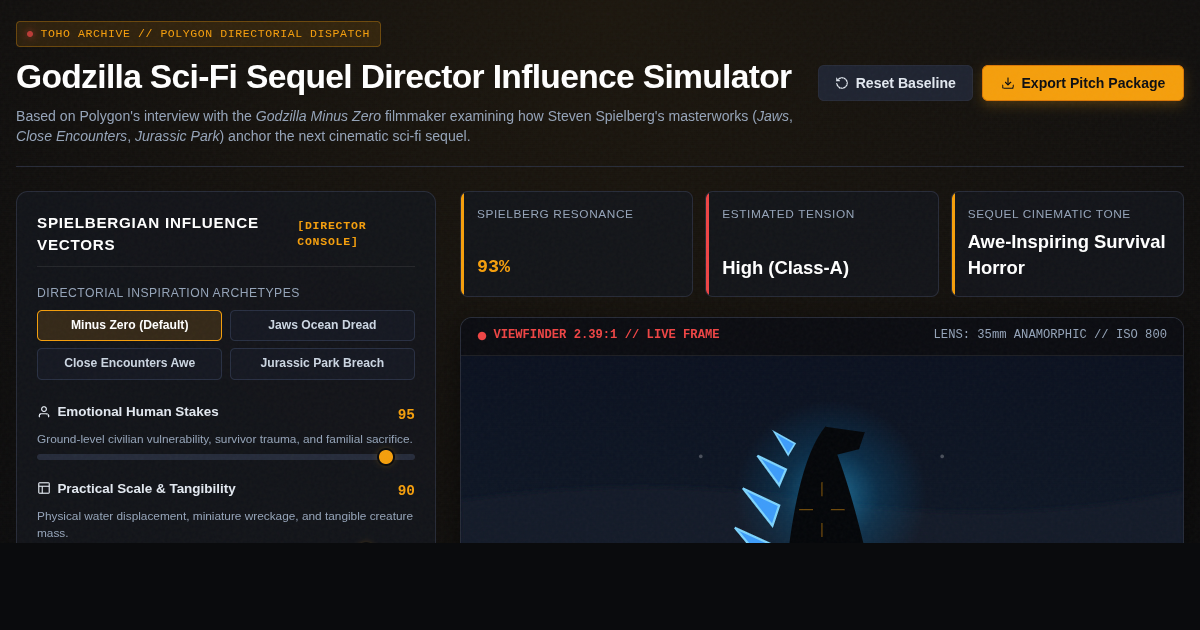
Task: Select the Jaws Ocean Dread archetype
Action: click(322, 325)
